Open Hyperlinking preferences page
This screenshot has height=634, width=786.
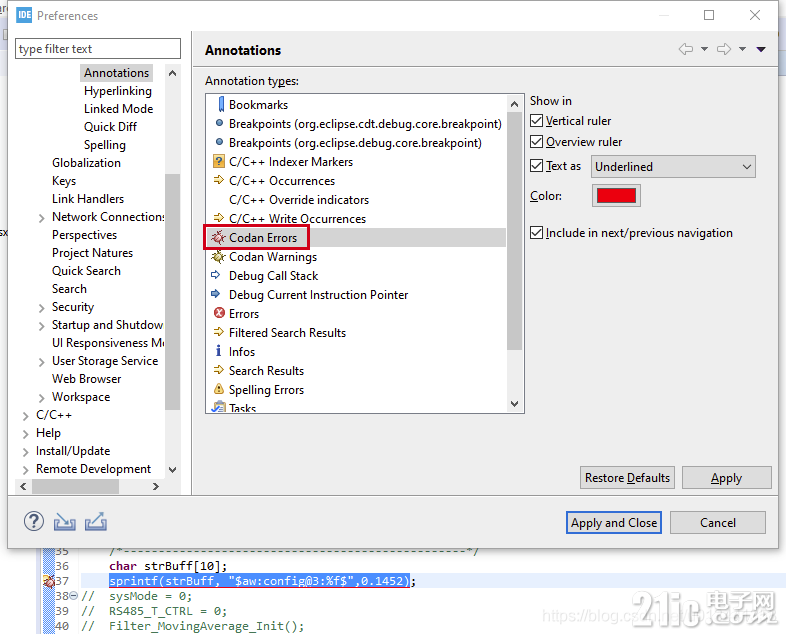[118, 91]
